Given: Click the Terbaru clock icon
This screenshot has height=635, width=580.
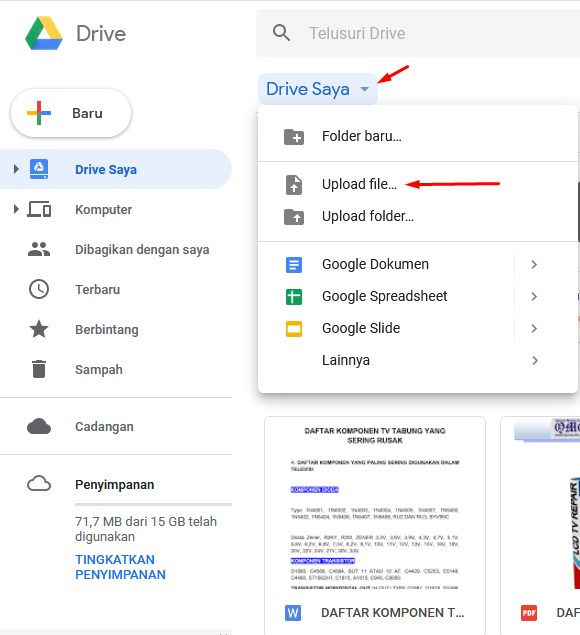Looking at the screenshot, I should tap(39, 289).
